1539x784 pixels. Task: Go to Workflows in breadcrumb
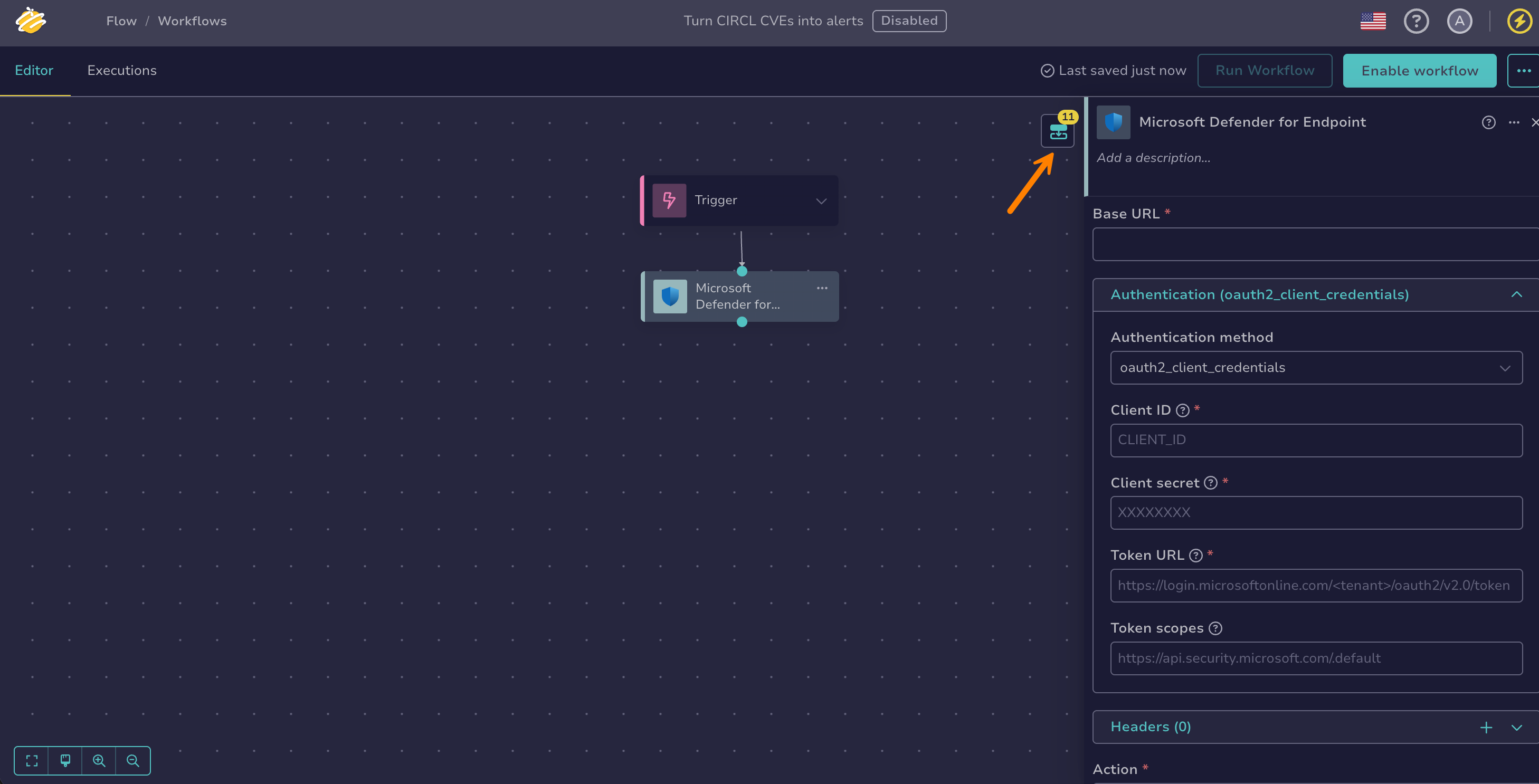click(192, 21)
